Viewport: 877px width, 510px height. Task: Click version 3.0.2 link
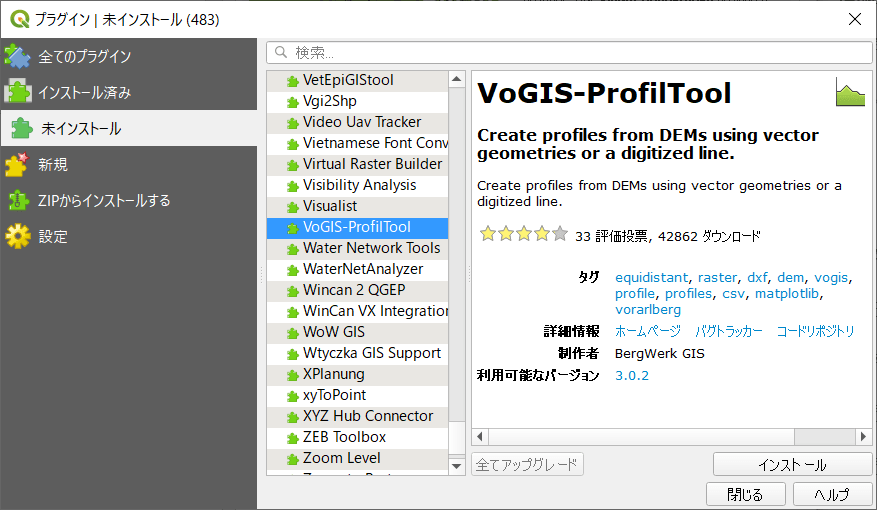(x=632, y=376)
